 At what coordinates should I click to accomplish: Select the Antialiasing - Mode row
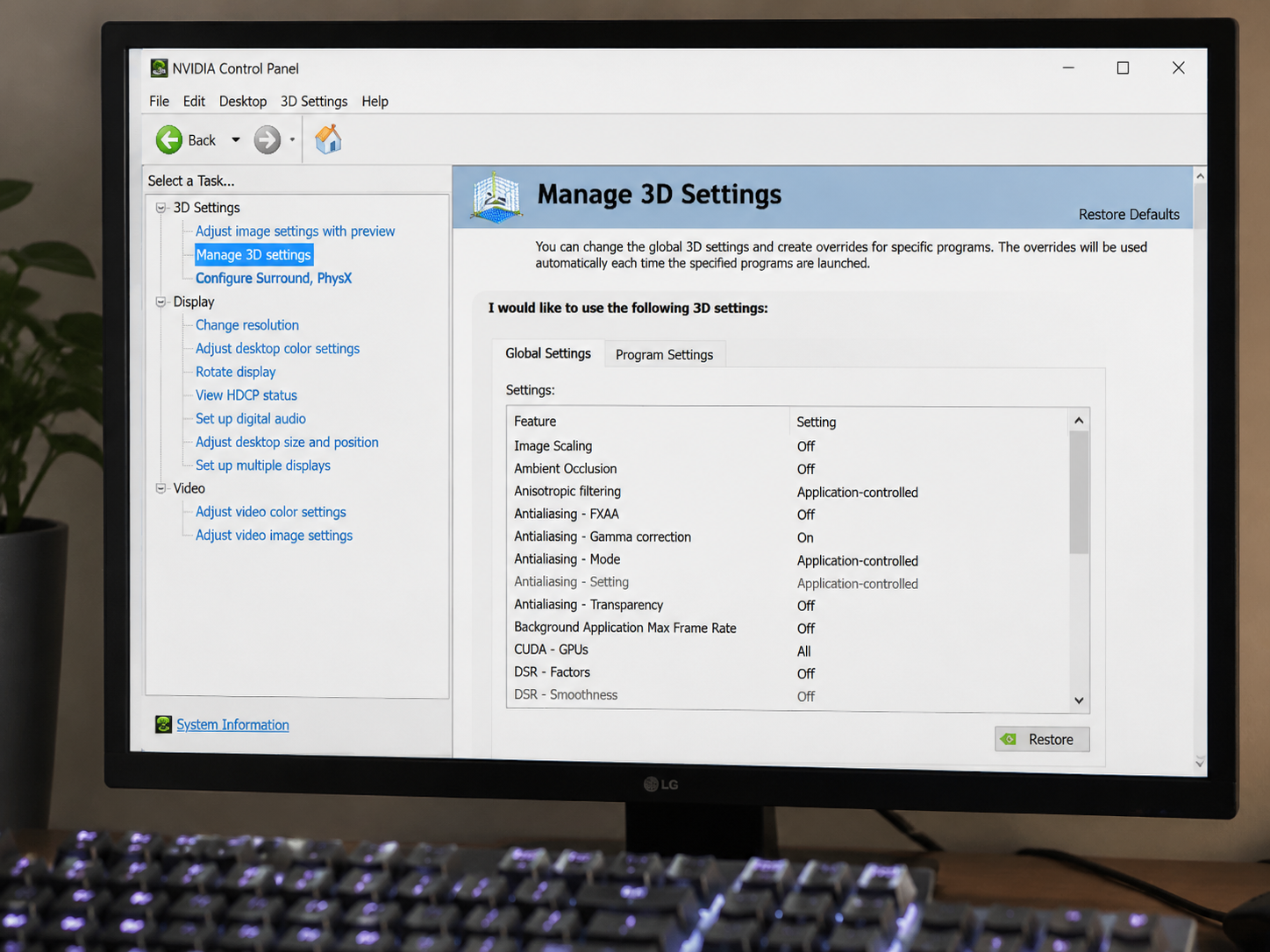pos(788,560)
